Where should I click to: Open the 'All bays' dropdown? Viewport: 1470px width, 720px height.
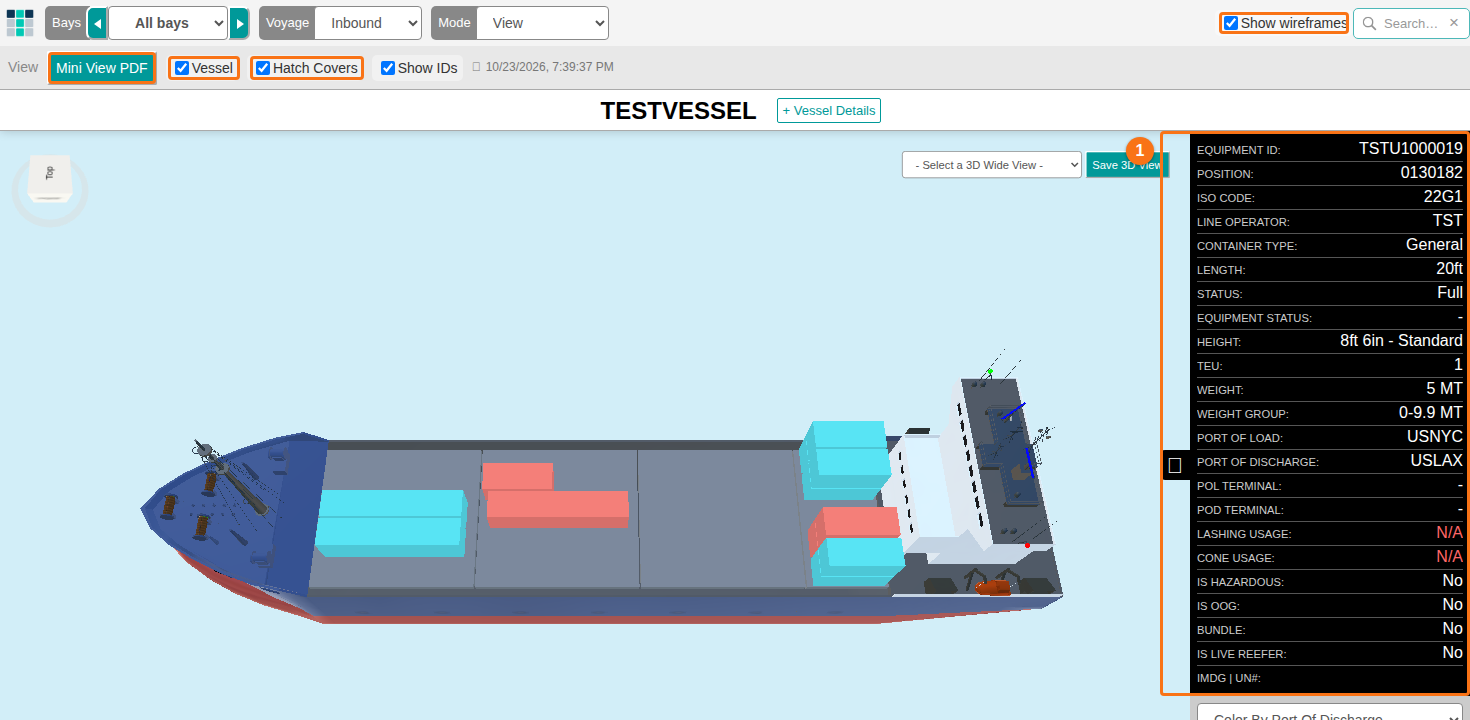click(x=168, y=23)
